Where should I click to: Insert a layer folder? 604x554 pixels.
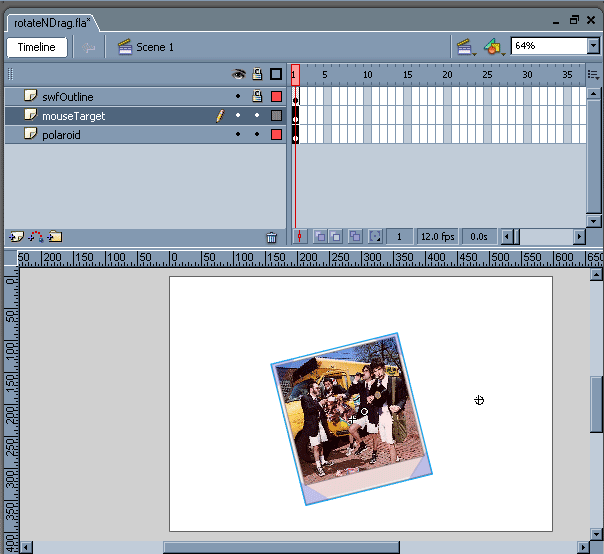pyautogui.click(x=54, y=237)
